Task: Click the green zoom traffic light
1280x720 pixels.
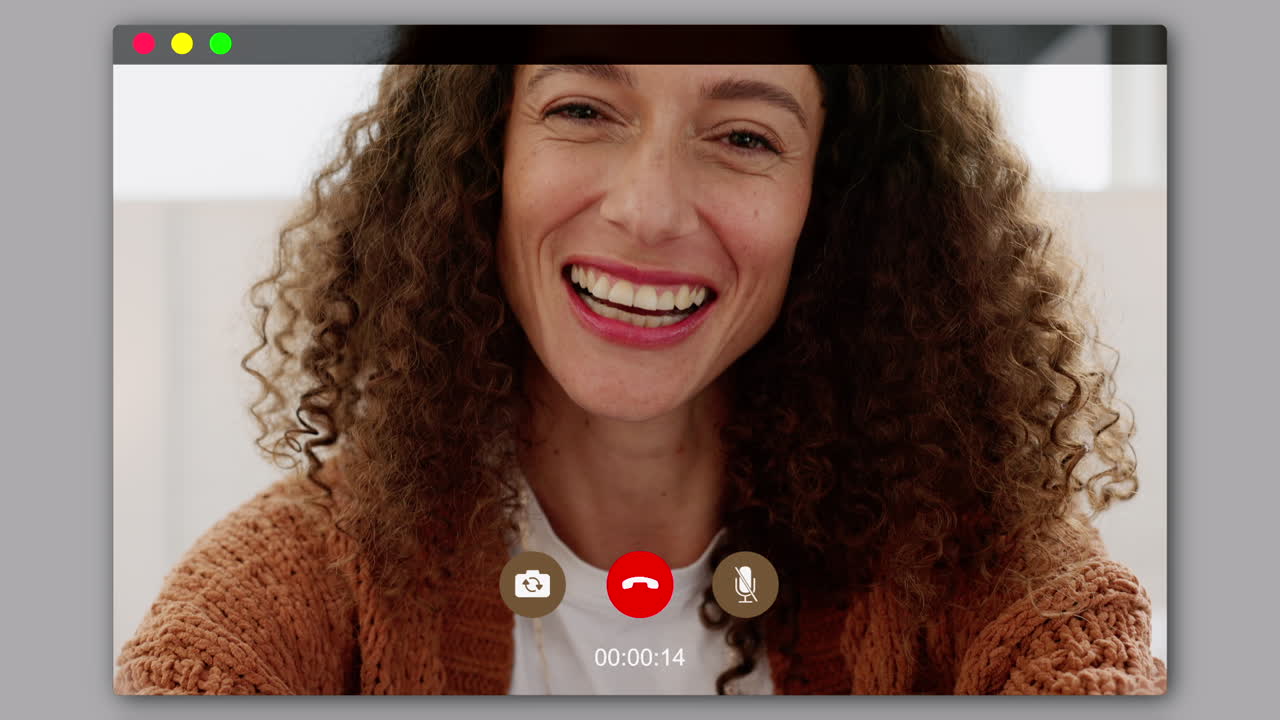Action: click(219, 43)
